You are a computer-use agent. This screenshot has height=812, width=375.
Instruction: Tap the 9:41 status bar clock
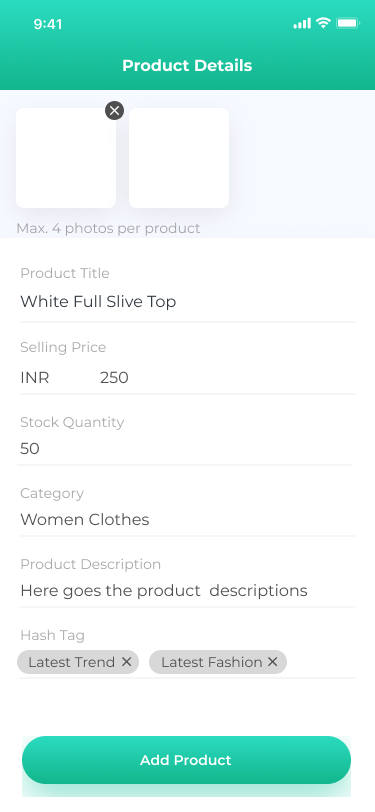(48, 24)
